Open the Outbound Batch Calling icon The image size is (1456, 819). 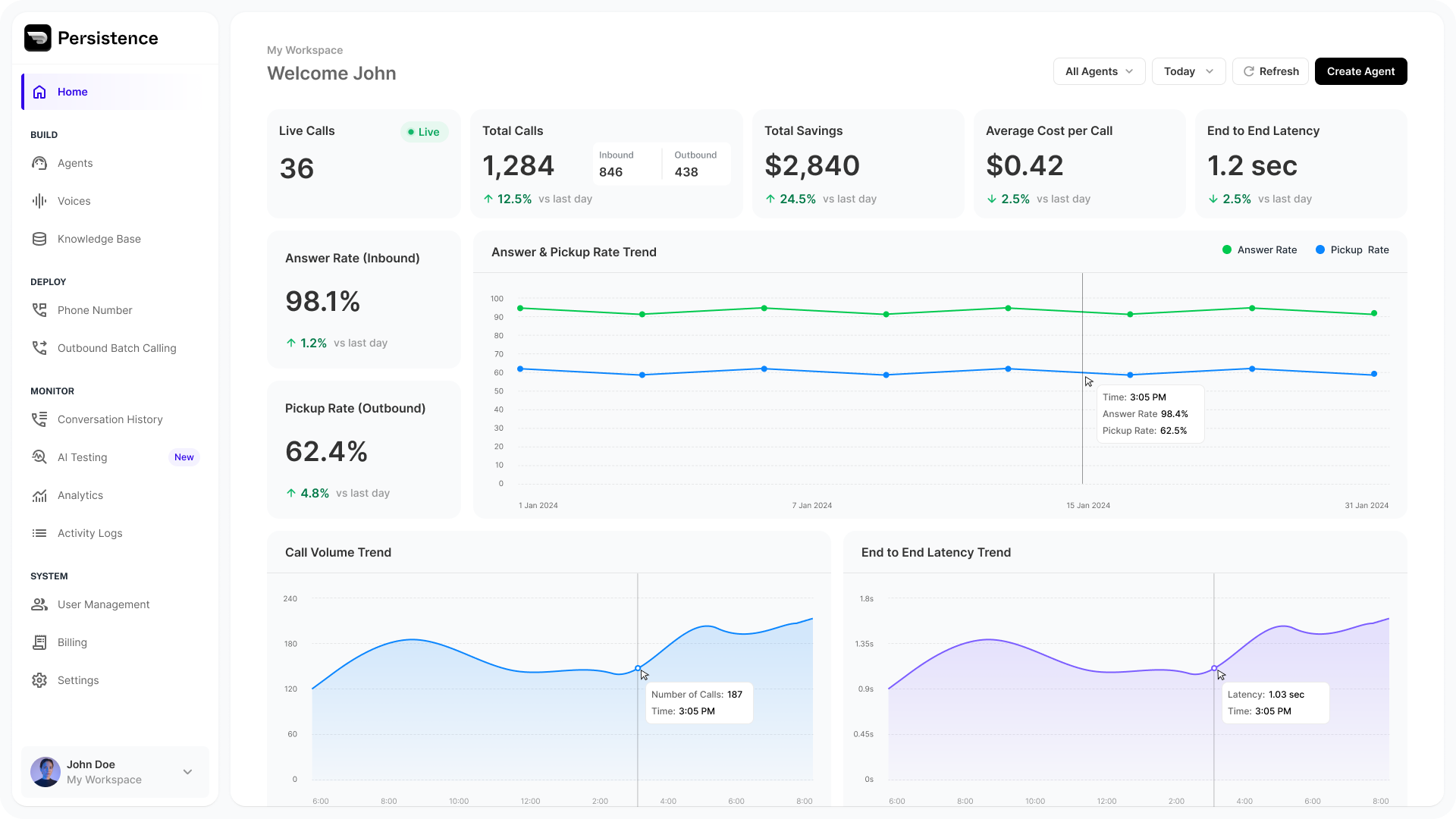39,348
